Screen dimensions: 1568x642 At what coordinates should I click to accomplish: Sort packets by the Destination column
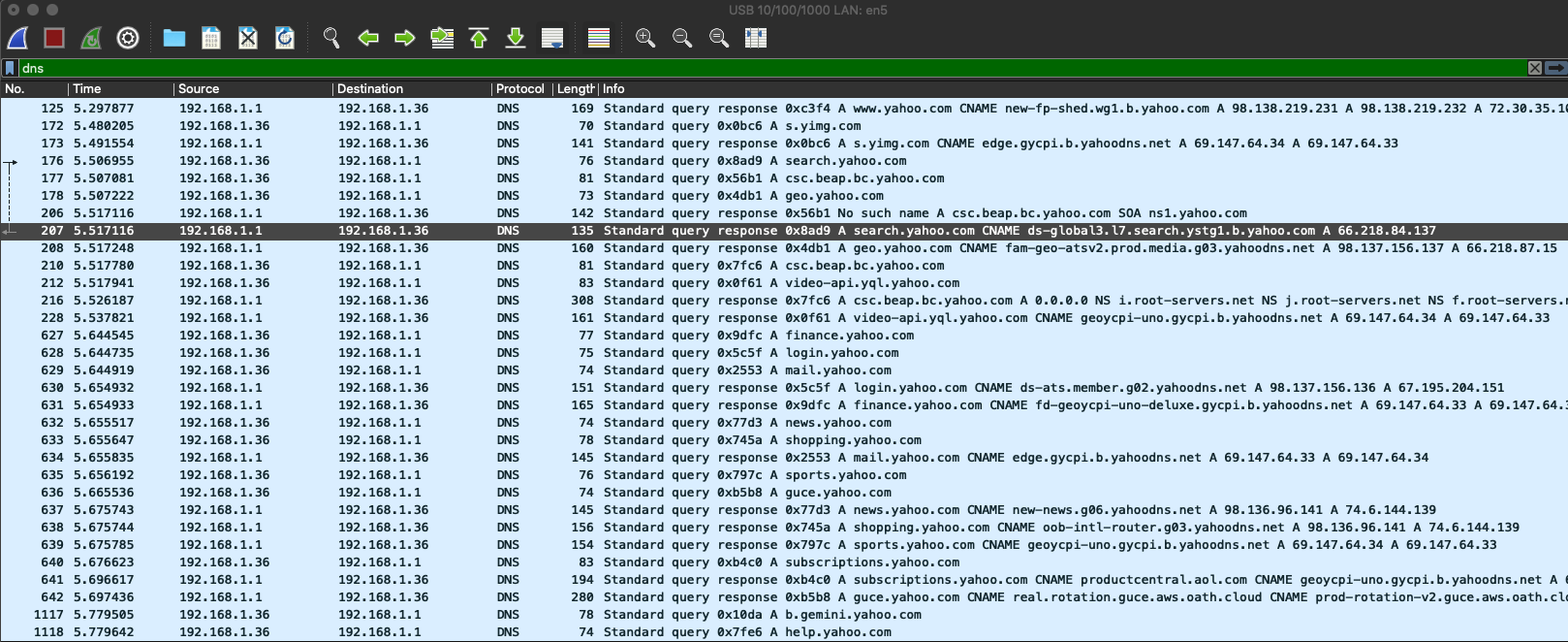(x=412, y=88)
